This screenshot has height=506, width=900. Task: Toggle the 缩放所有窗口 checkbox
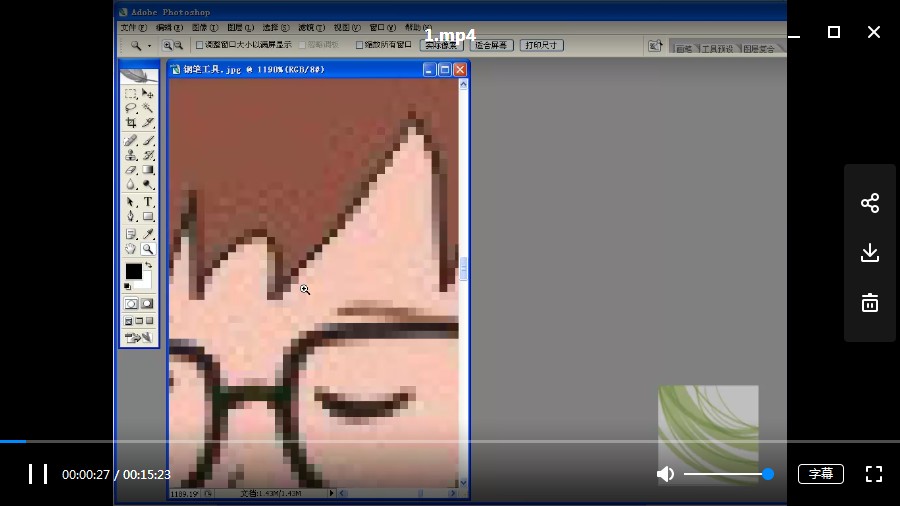pos(360,45)
